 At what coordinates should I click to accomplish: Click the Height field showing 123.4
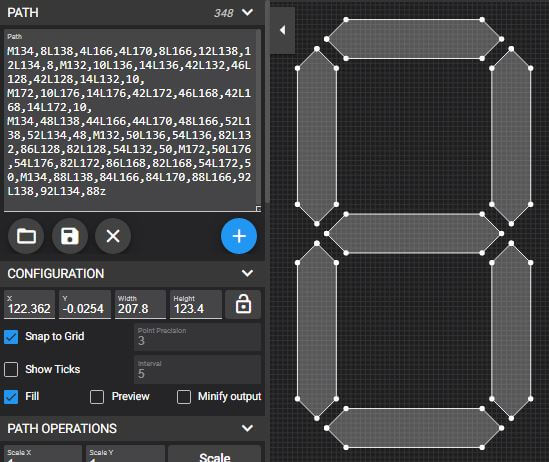coord(196,304)
